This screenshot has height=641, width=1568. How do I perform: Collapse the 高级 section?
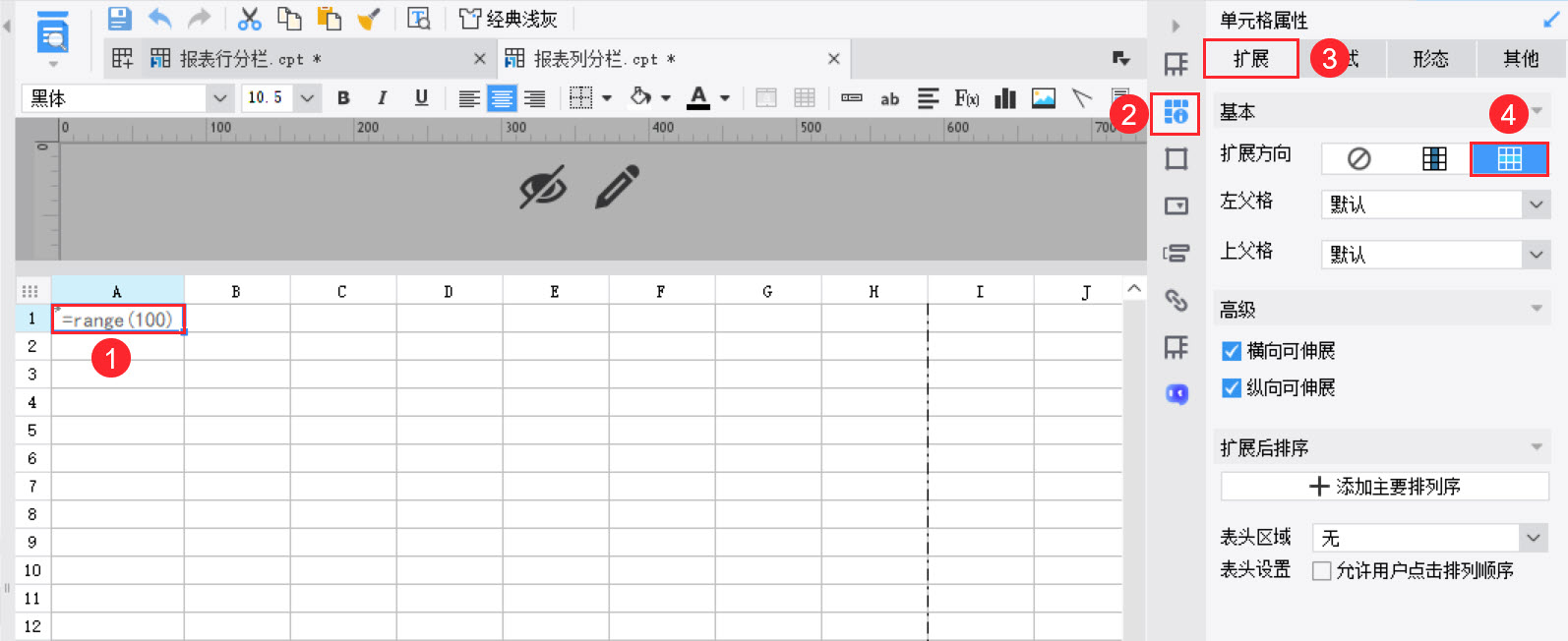[1537, 310]
